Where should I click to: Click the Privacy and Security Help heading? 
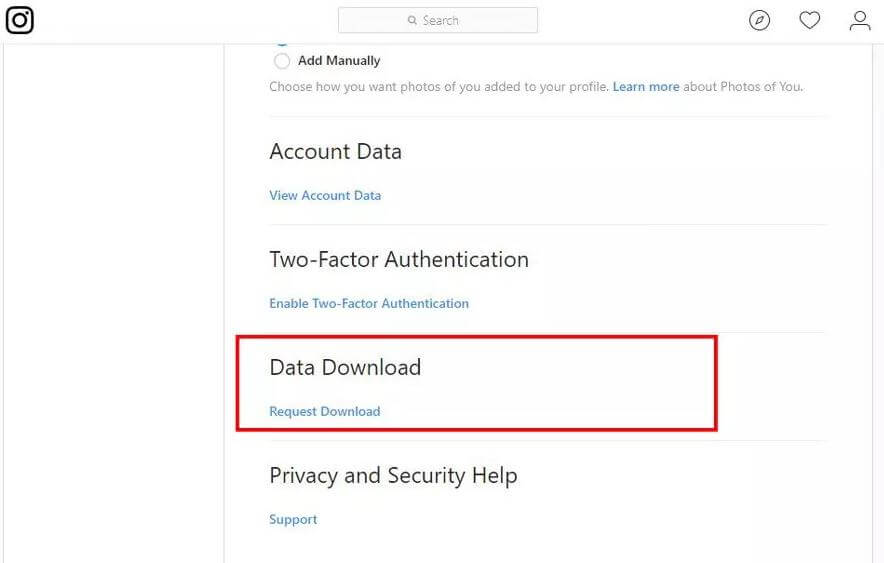pos(394,476)
